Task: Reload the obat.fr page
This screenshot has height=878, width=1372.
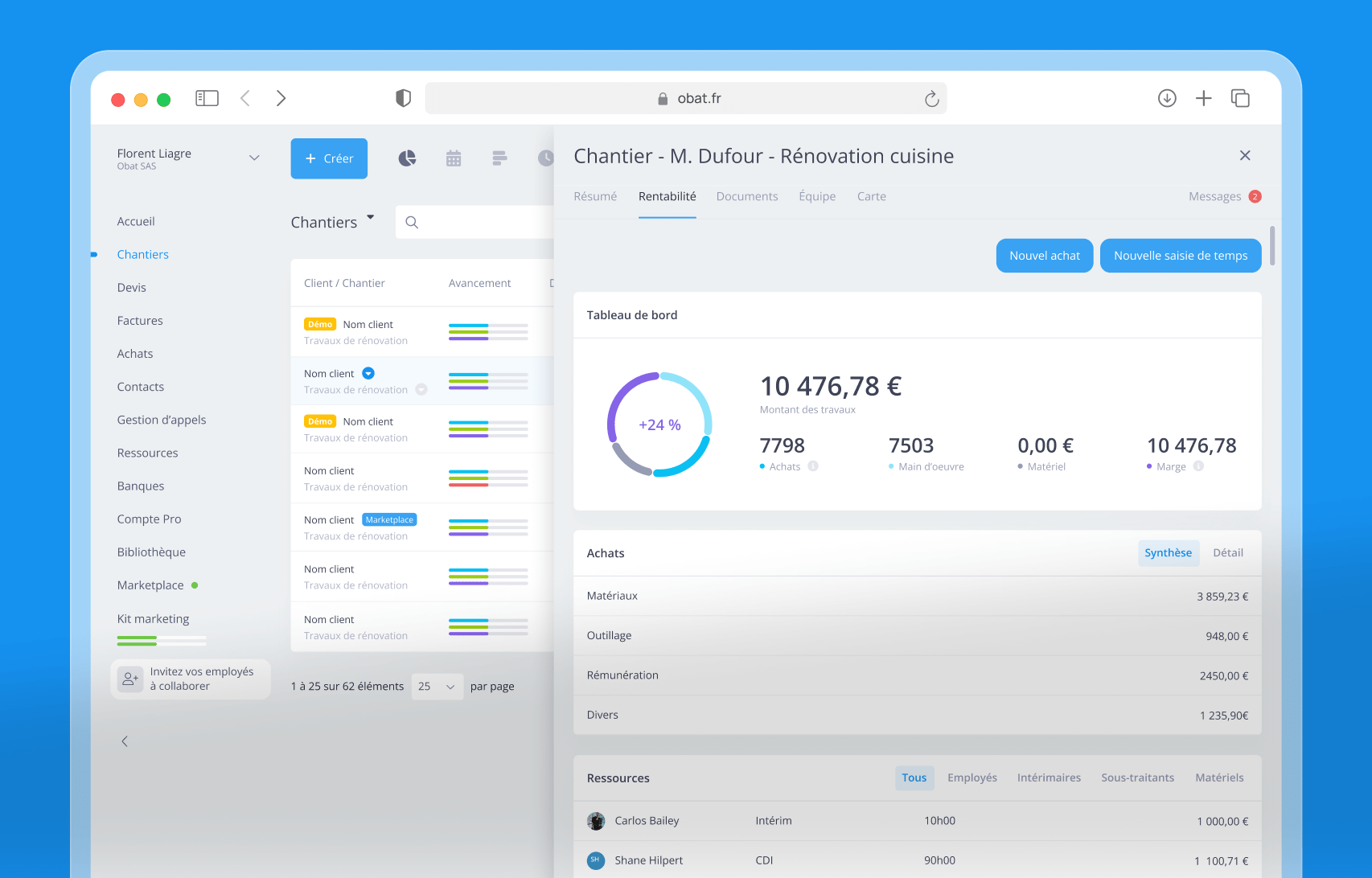Action: tap(931, 98)
